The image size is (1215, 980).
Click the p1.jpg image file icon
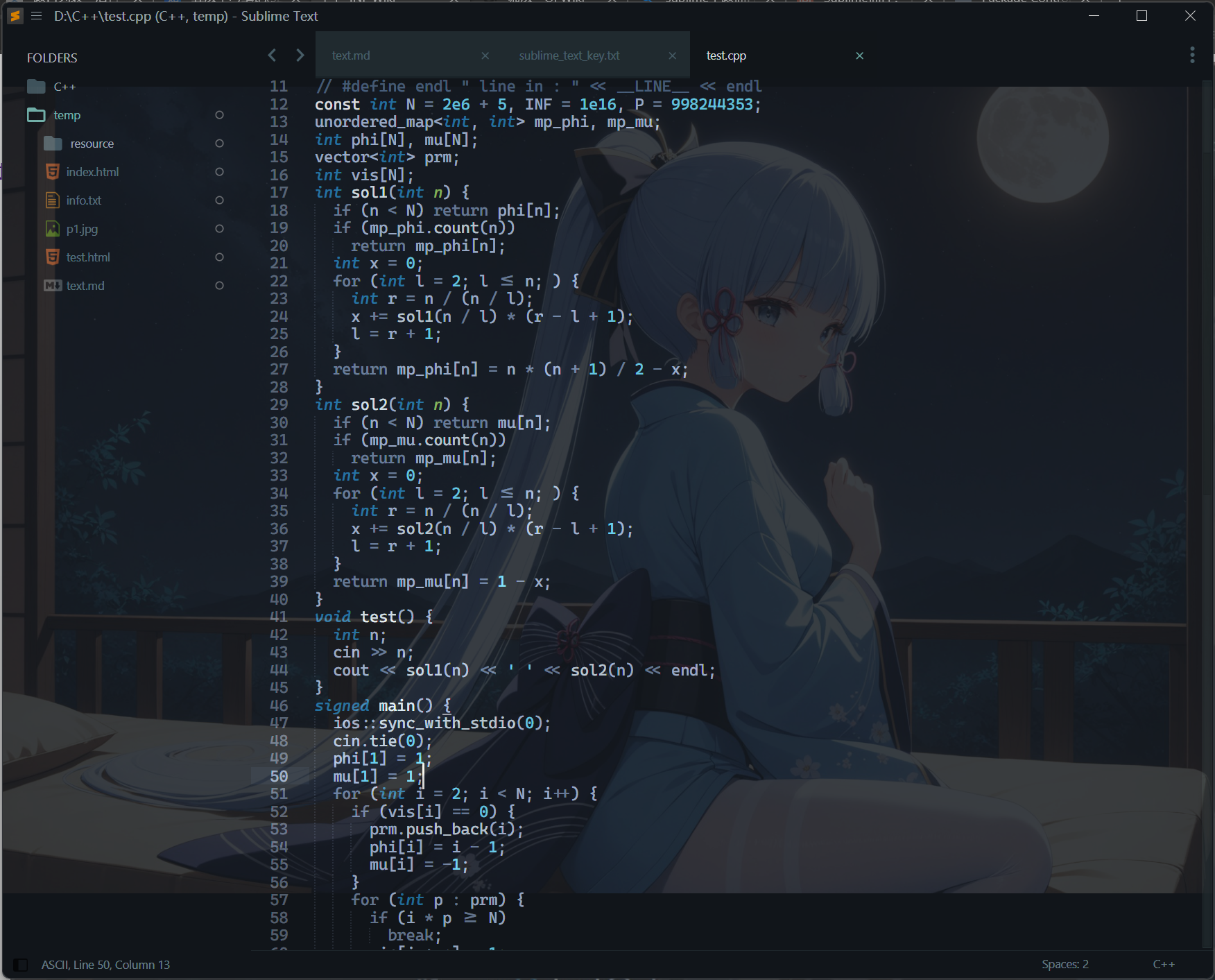52,228
